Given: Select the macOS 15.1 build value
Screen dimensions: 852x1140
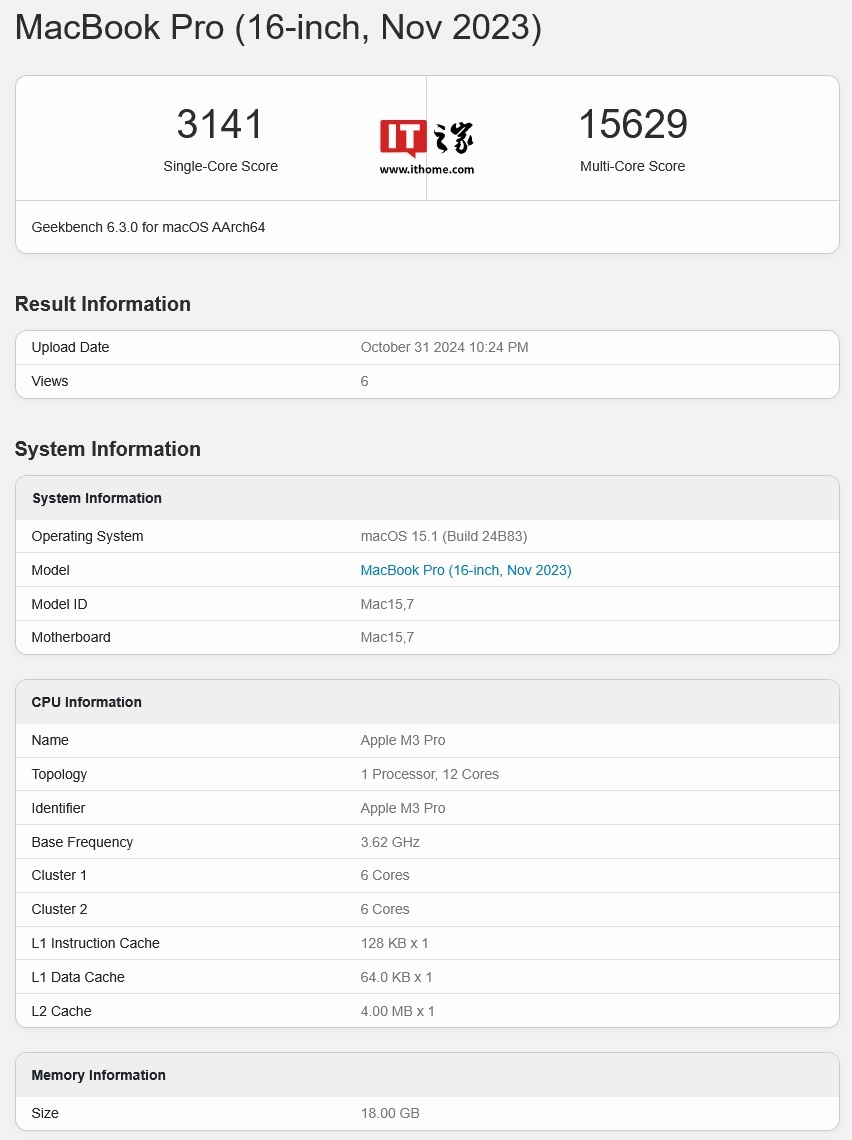Looking at the screenshot, I should 443,536.
